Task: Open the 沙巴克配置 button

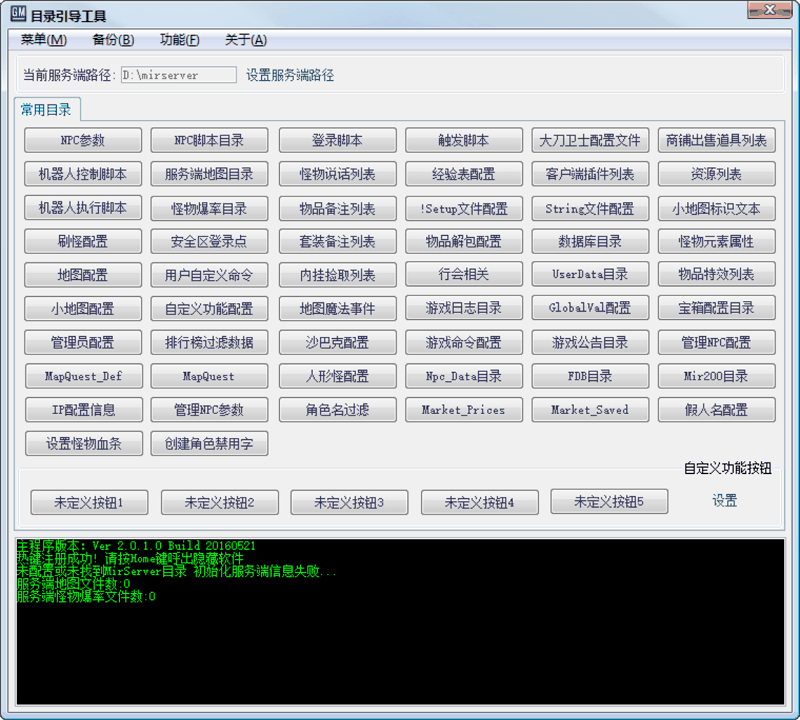Action: (337, 342)
